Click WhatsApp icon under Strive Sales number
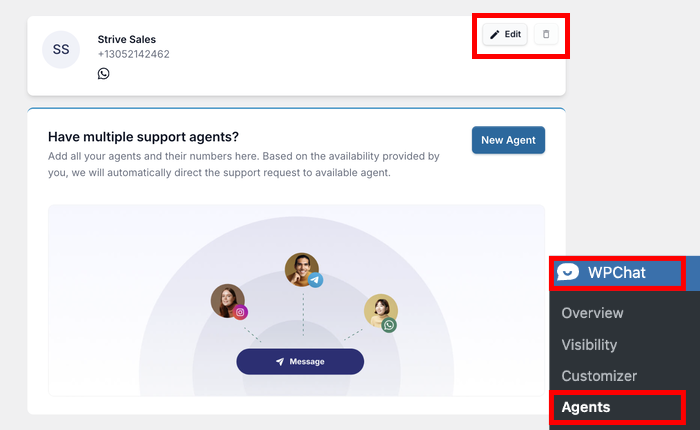This screenshot has width=700, height=430. click(x=103, y=74)
